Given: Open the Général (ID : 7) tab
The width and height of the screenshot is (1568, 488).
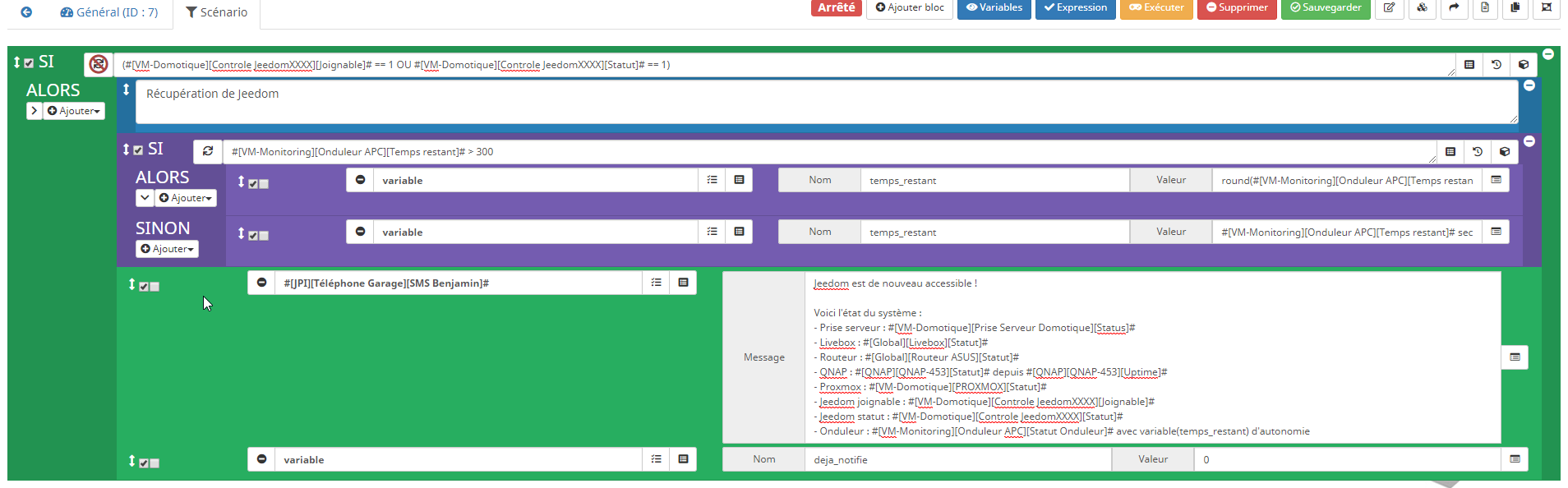Looking at the screenshot, I should tap(108, 12).
